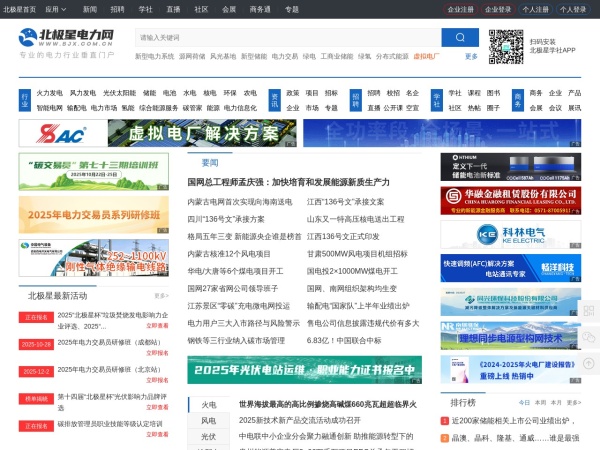Open the QR code floating sidebar icon

point(589,311)
